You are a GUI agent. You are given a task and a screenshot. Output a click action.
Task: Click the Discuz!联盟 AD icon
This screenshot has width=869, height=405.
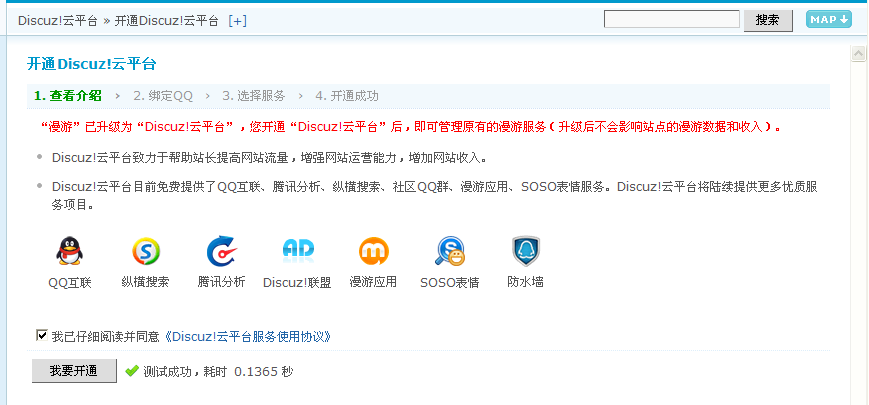pos(298,251)
